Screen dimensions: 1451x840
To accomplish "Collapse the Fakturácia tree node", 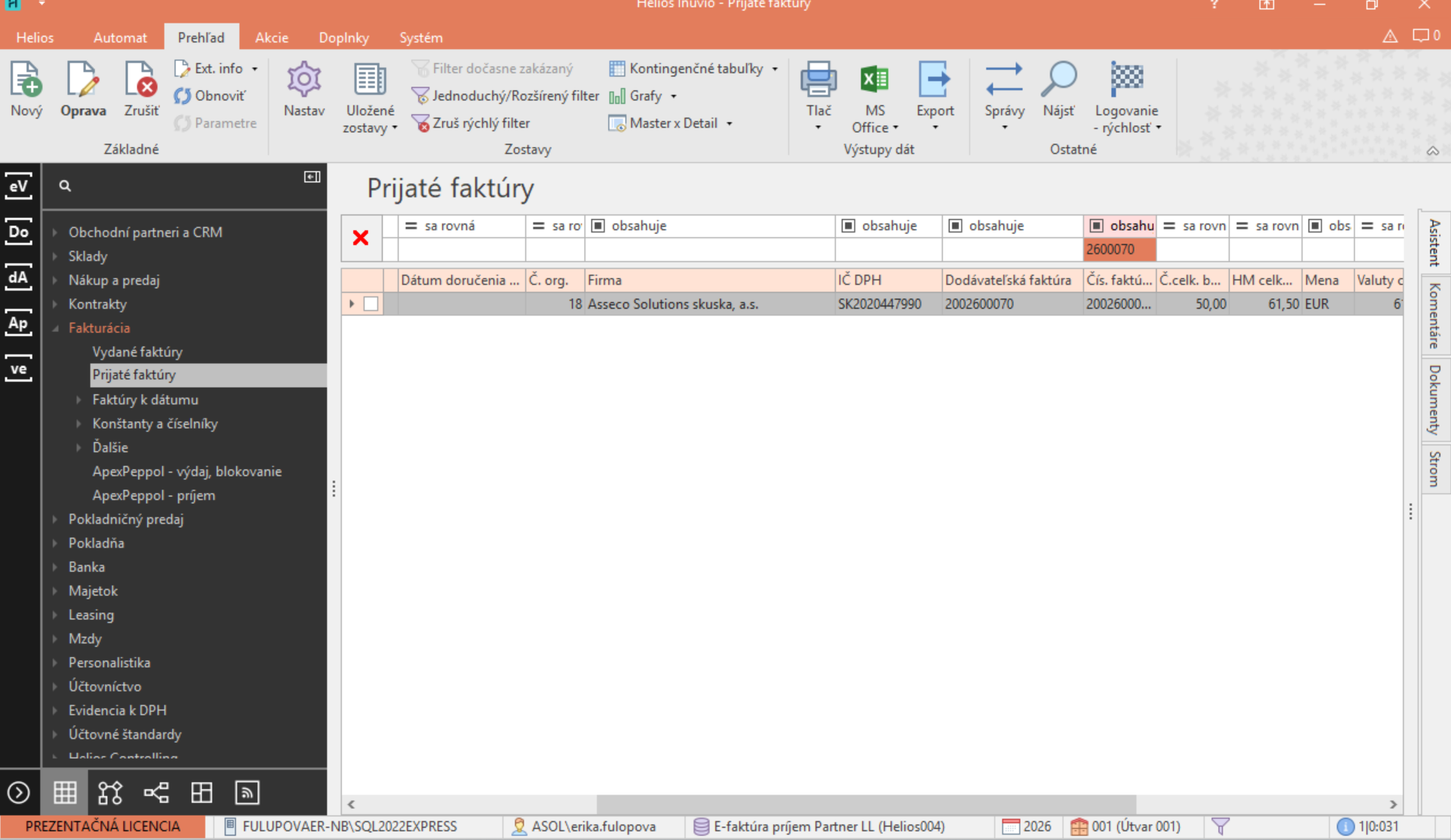I will (x=55, y=328).
